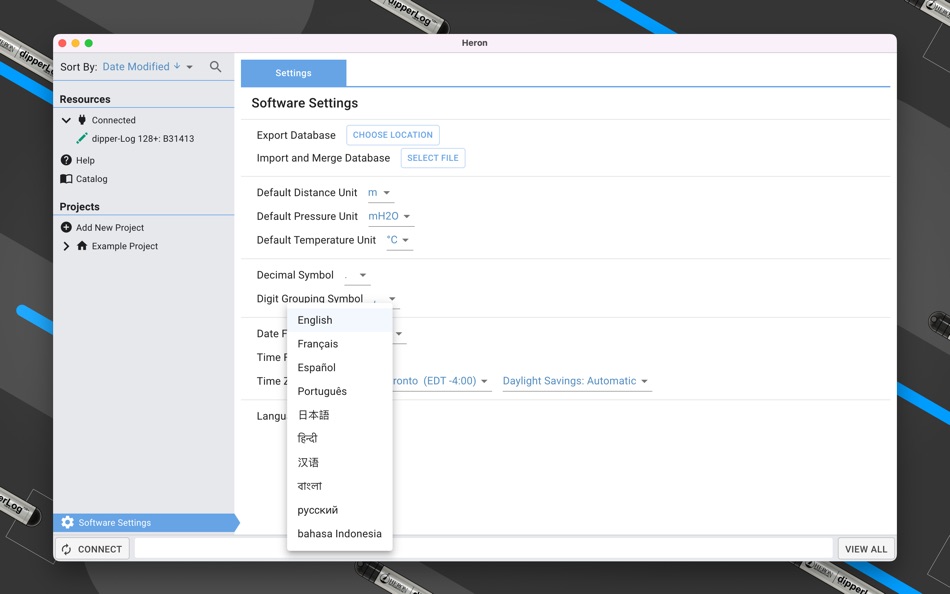Select বাংলা from the language list

click(339, 486)
